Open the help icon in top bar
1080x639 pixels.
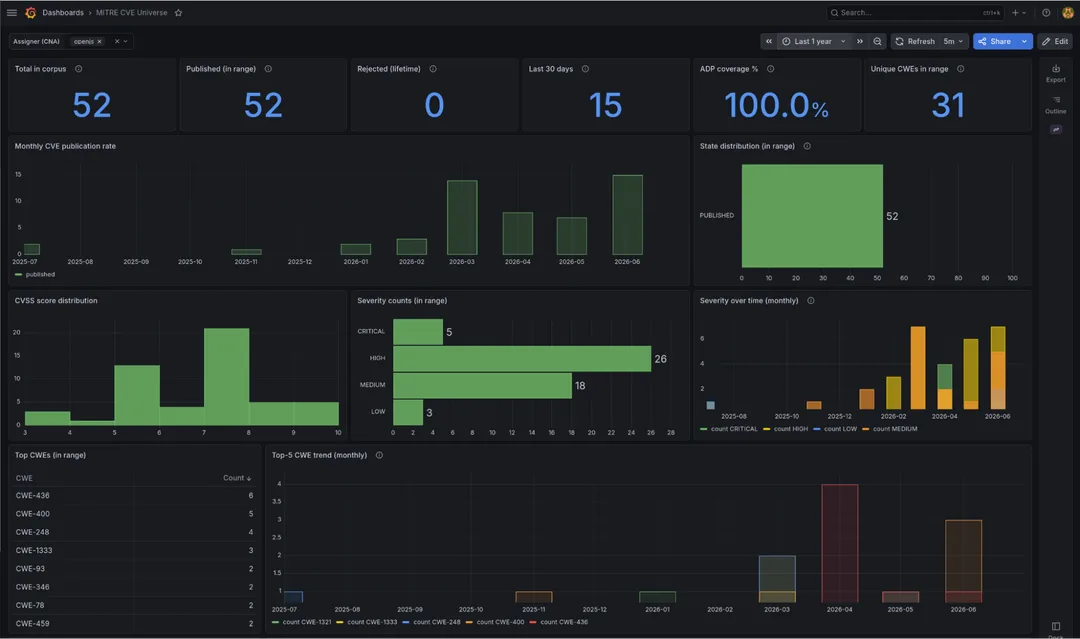coord(1046,12)
